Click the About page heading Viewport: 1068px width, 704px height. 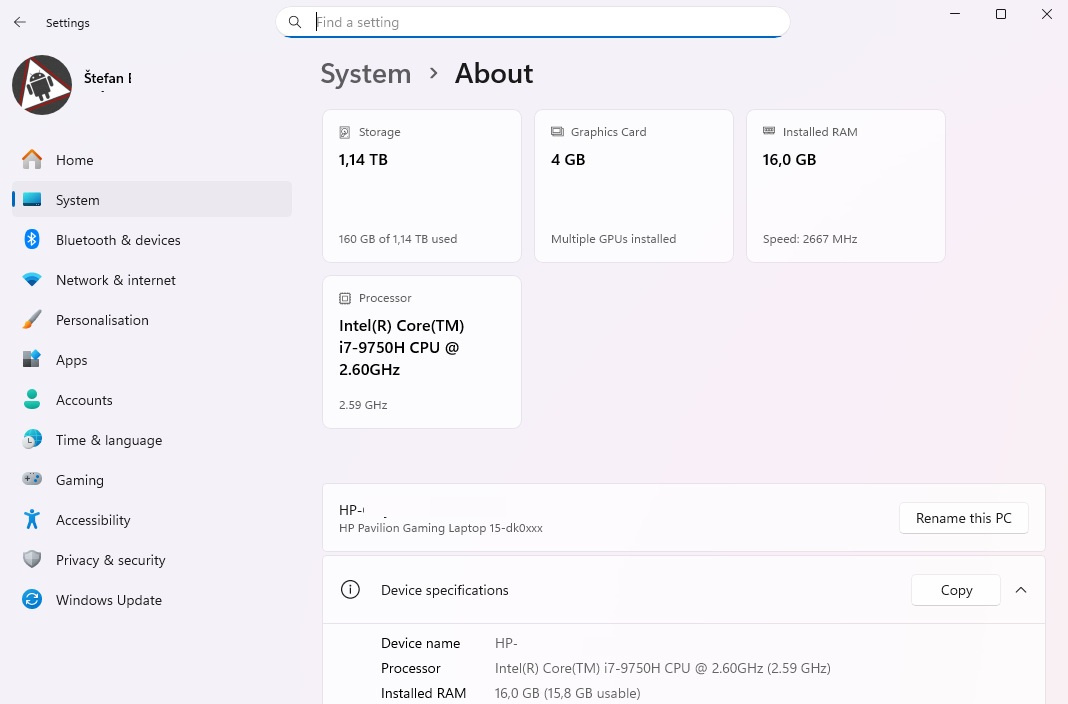tap(494, 74)
